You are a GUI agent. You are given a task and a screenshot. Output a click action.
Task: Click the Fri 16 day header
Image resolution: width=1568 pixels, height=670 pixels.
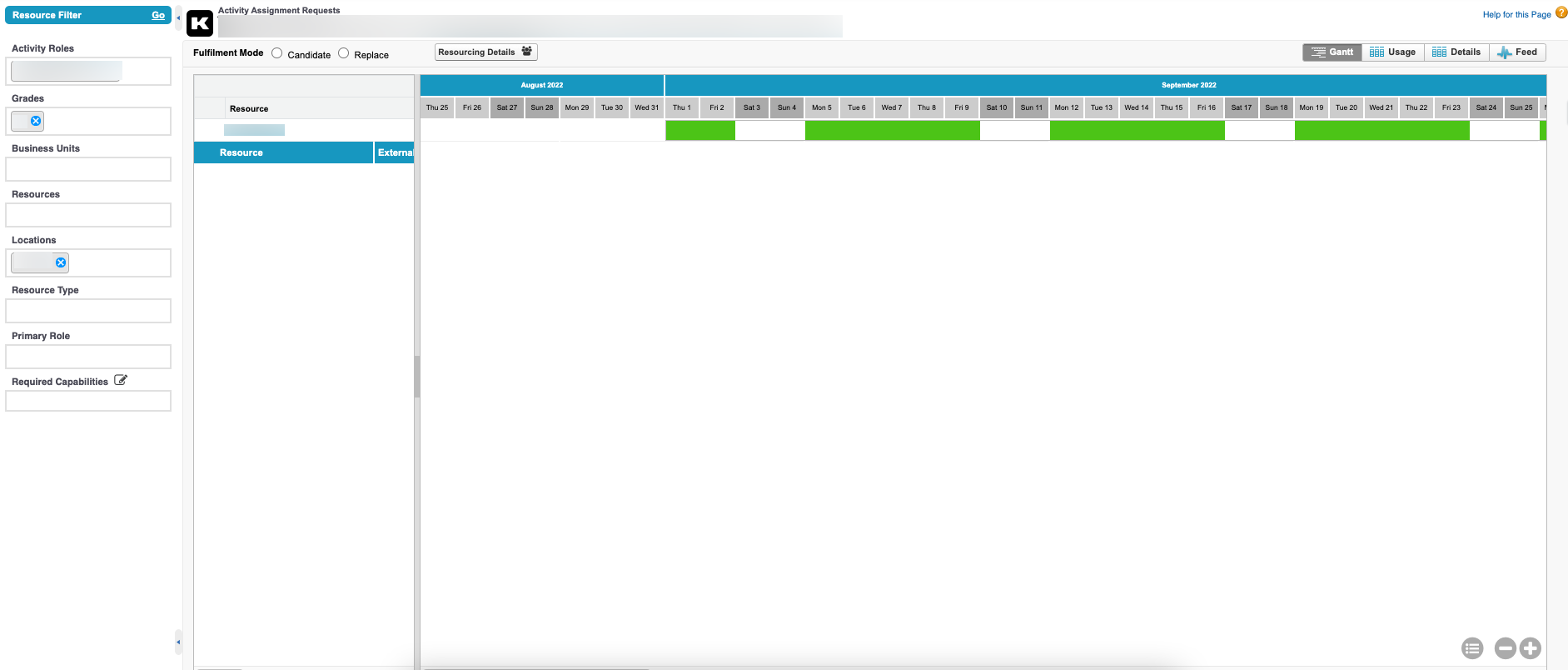click(1207, 107)
